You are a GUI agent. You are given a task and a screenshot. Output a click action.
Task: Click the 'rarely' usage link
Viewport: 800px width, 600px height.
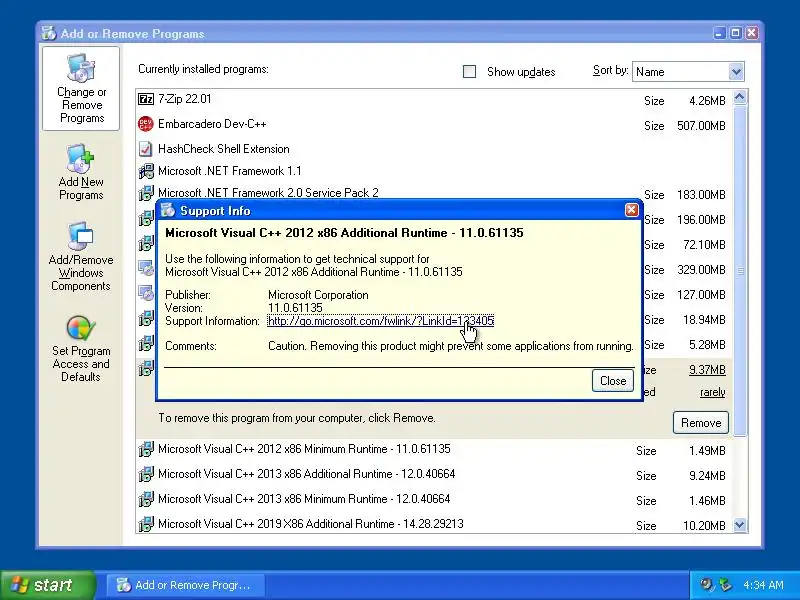(713, 392)
